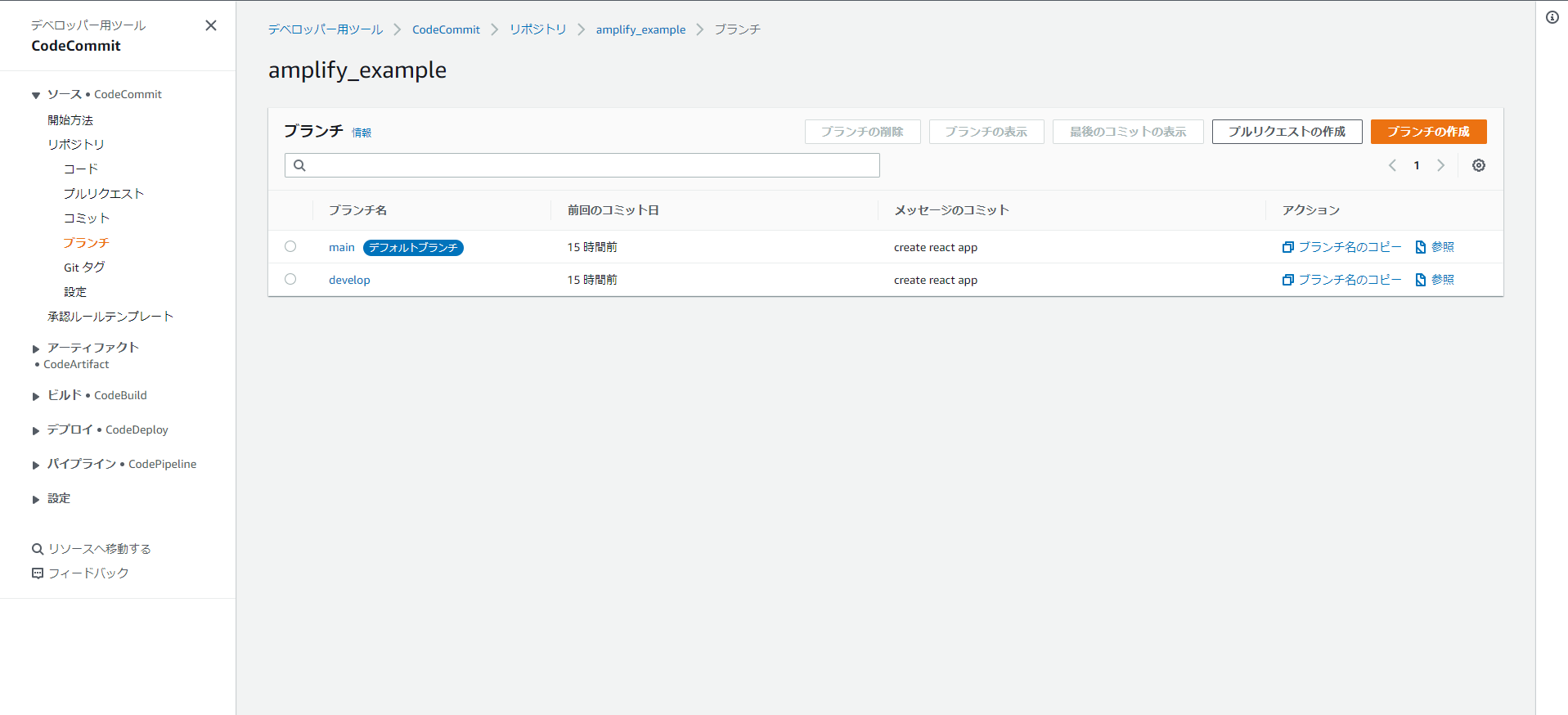The image size is (1568, 715).
Task: Open the 情報 link next to ブランチ heading
Action: click(x=362, y=133)
